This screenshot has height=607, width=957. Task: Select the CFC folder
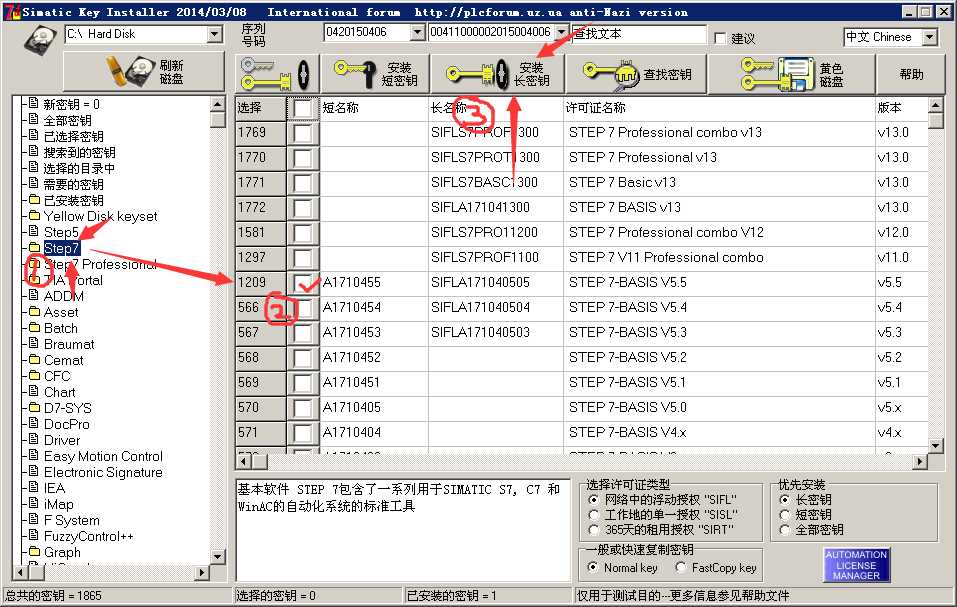57,376
